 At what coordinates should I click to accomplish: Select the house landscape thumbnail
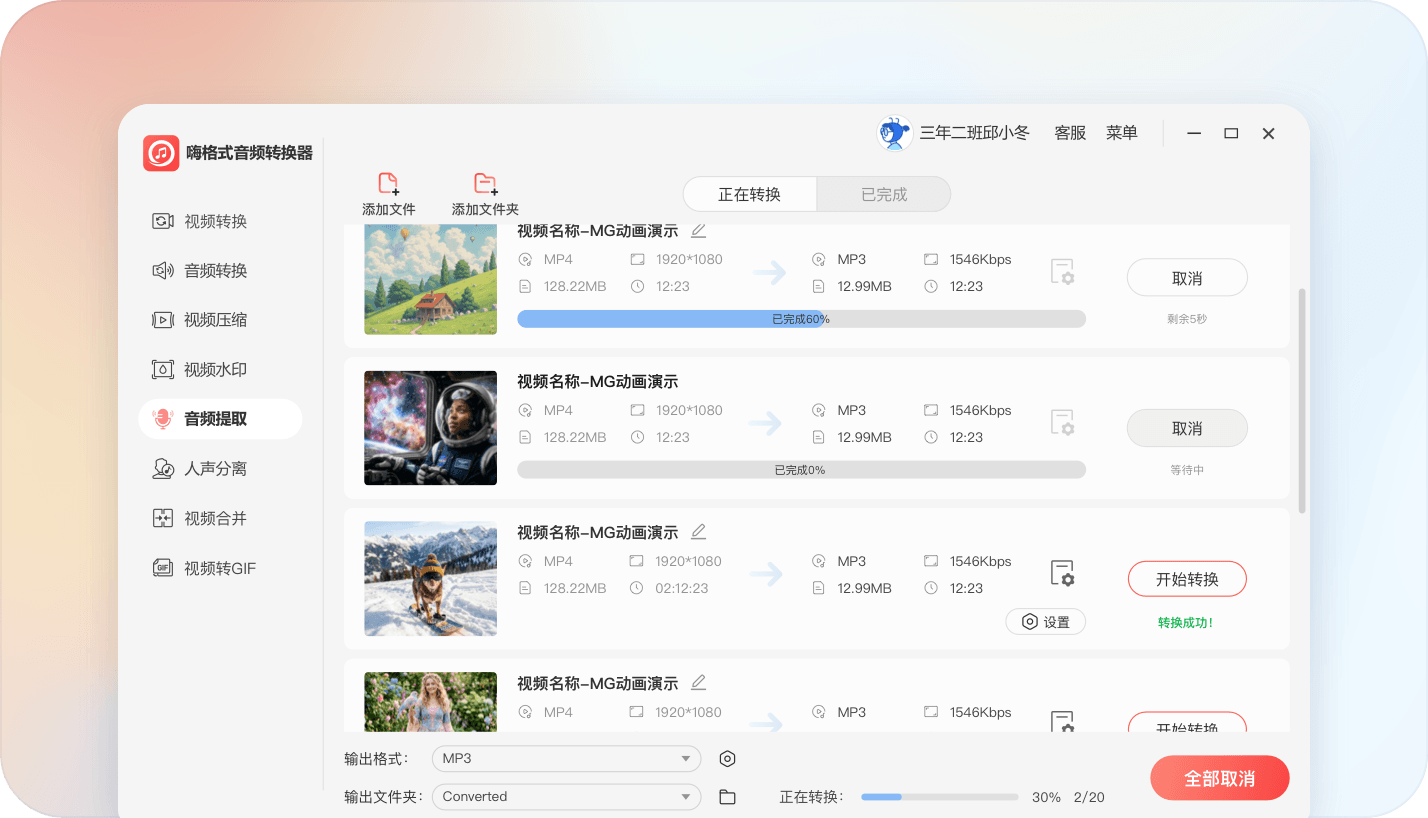[430, 279]
